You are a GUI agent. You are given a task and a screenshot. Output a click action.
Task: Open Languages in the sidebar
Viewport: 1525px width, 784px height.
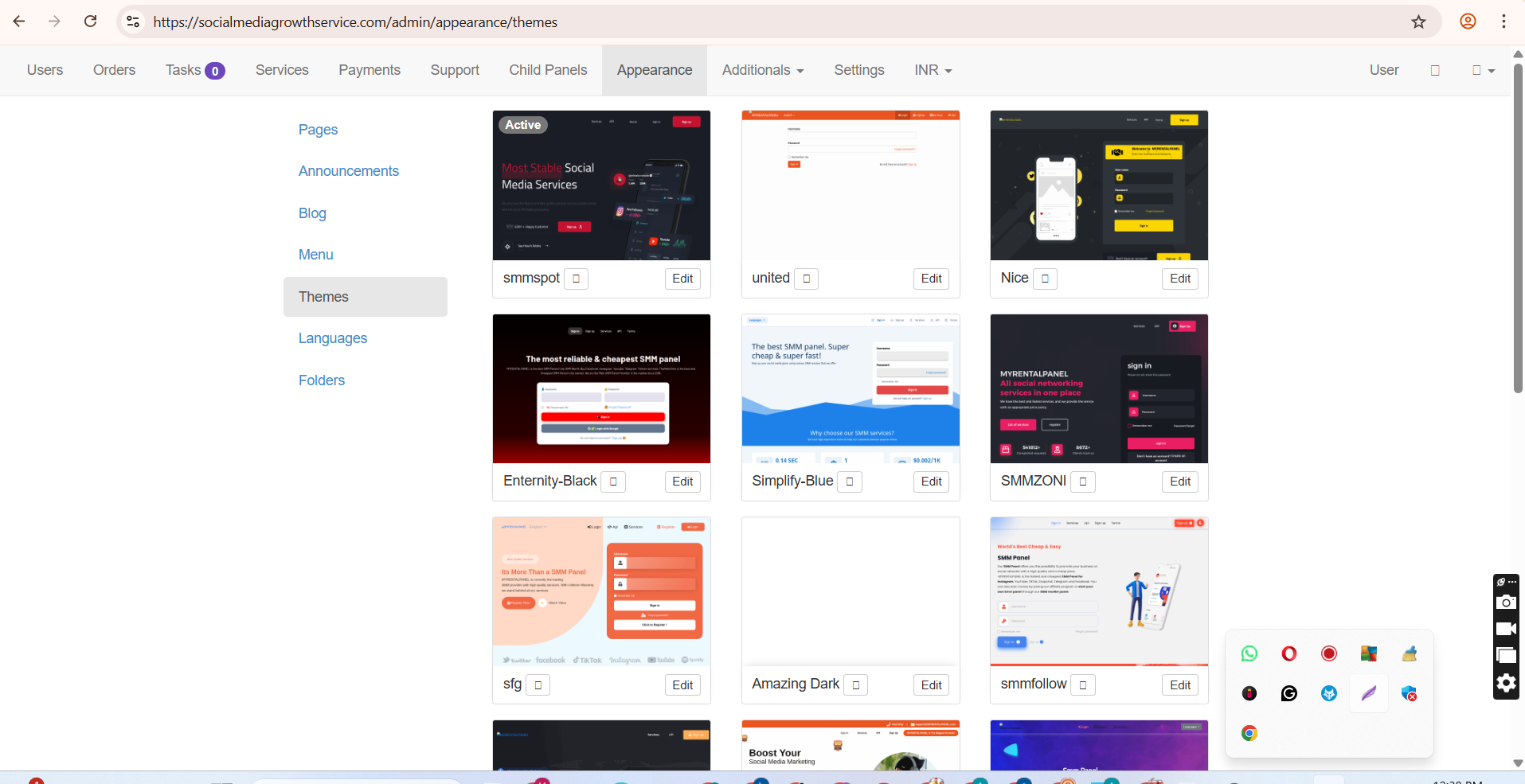pos(333,338)
